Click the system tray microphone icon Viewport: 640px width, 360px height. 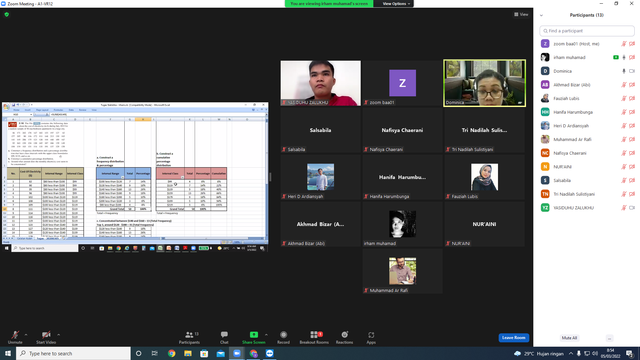(579, 353)
